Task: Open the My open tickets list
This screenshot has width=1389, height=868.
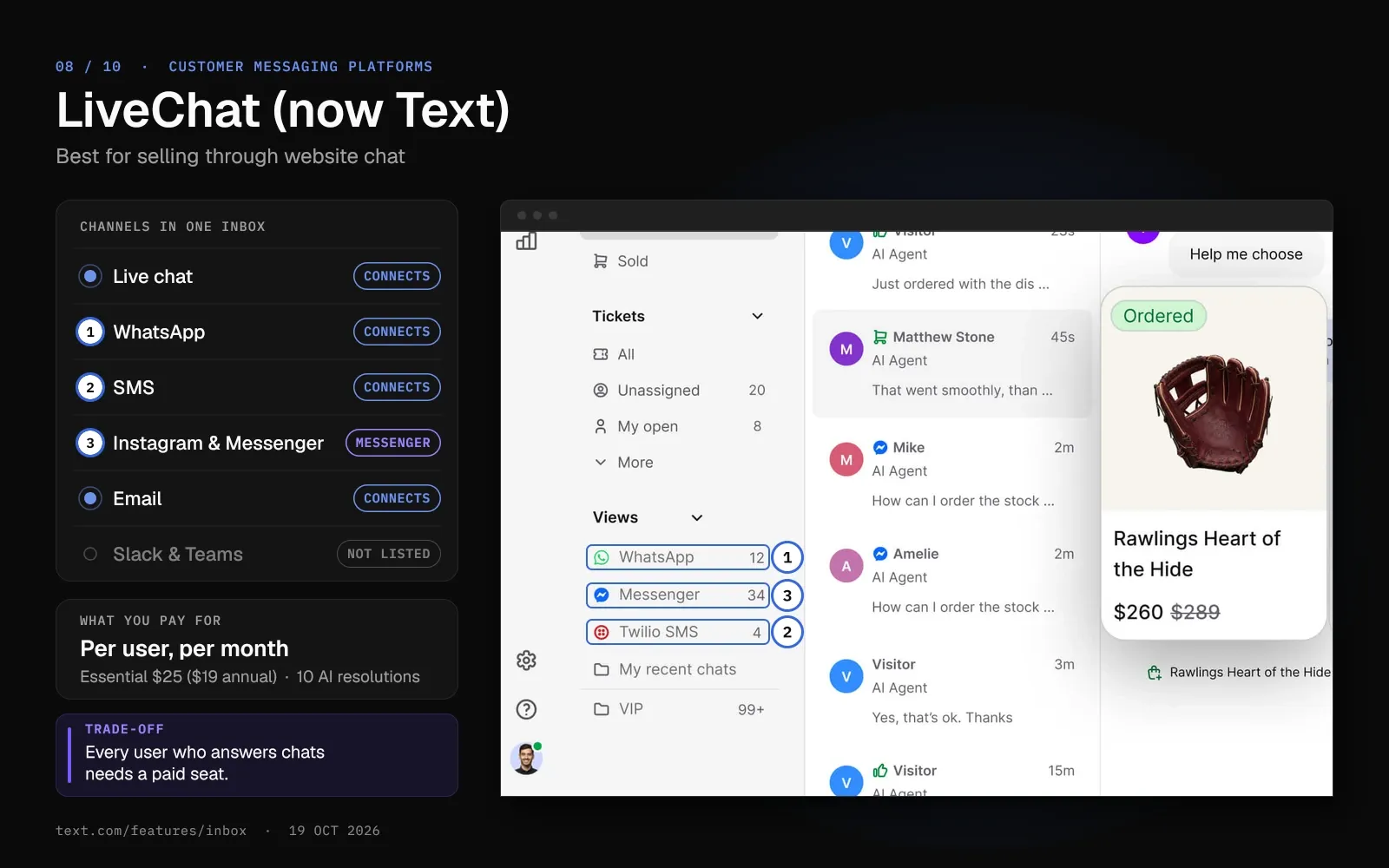Action: (678, 426)
